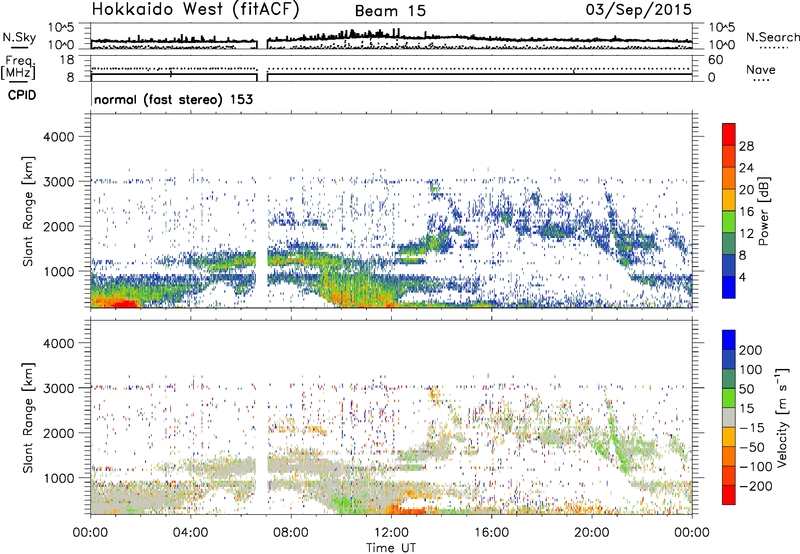This screenshot has width=800, height=554.
Task: Click the '60' right axis label of Nave
Action: click(x=715, y=60)
